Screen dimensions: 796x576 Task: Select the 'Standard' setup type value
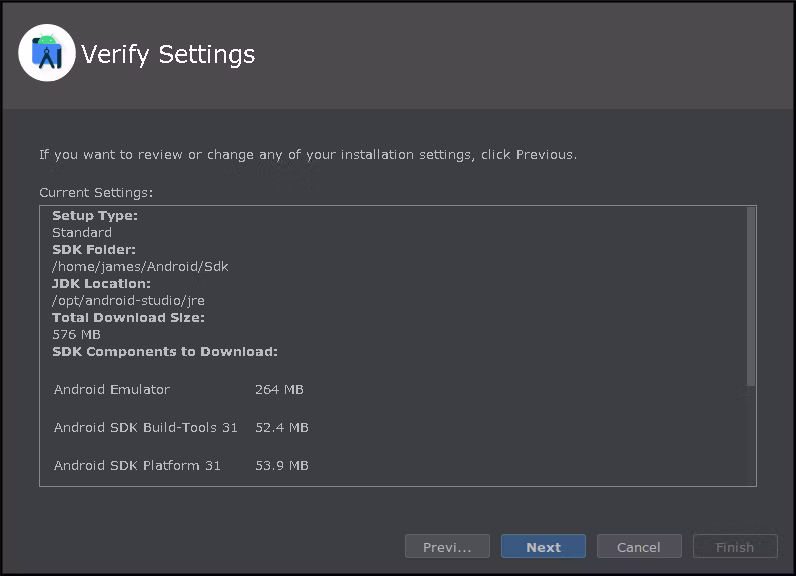[x=82, y=232]
